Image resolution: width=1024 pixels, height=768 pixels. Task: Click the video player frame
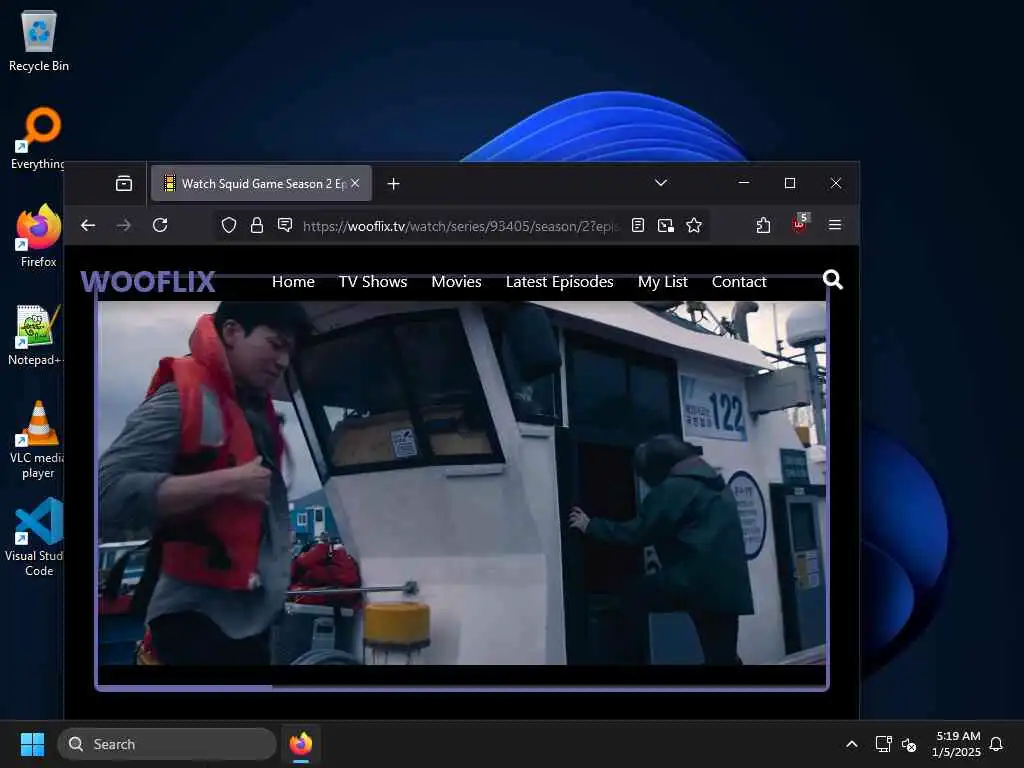462,483
